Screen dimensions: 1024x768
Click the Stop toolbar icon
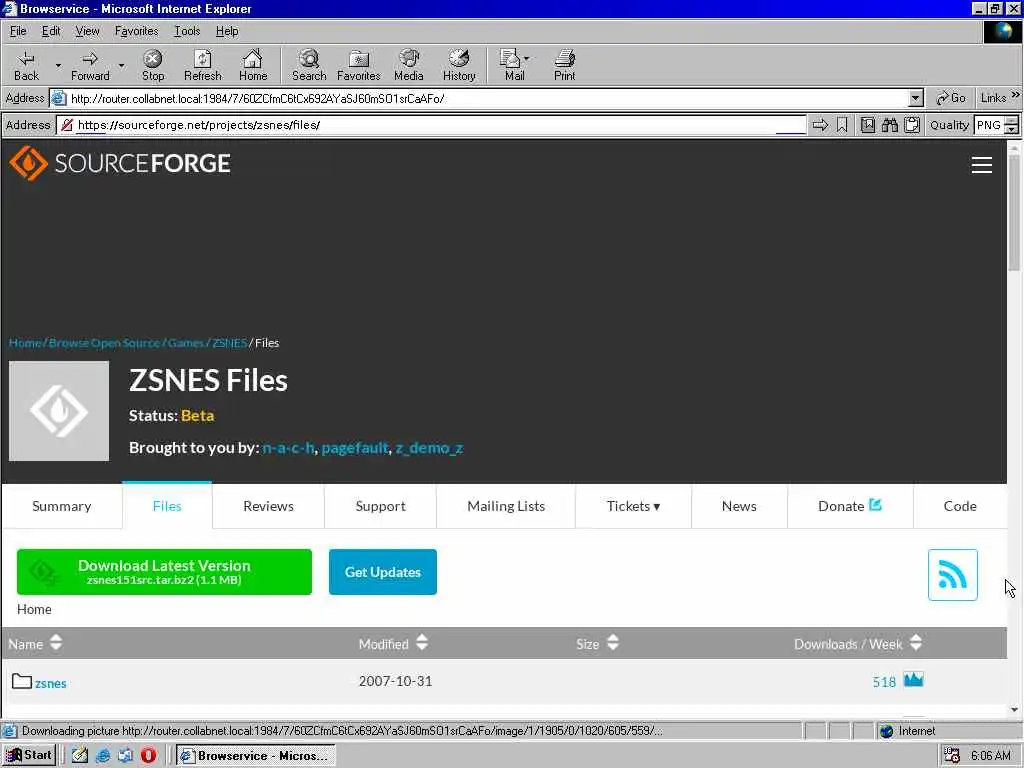153,65
